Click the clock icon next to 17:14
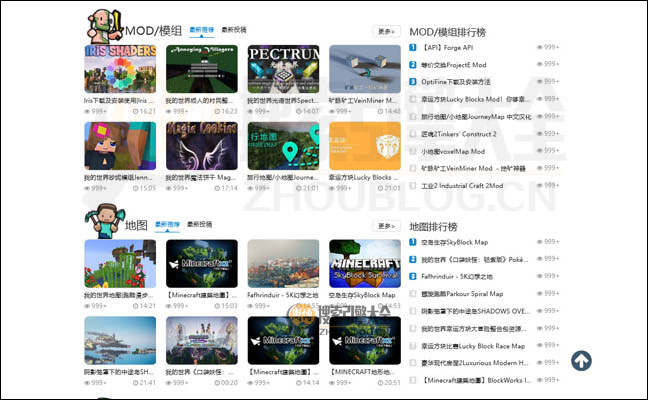 pos(217,188)
